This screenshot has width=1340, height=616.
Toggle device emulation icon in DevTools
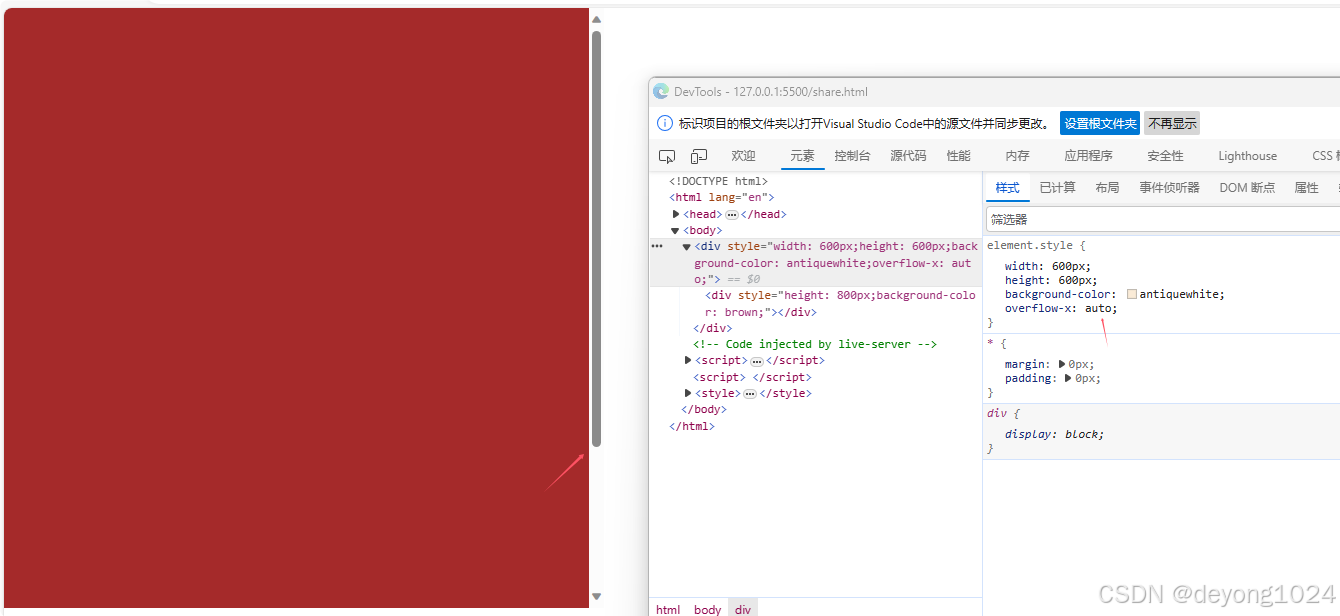click(699, 156)
